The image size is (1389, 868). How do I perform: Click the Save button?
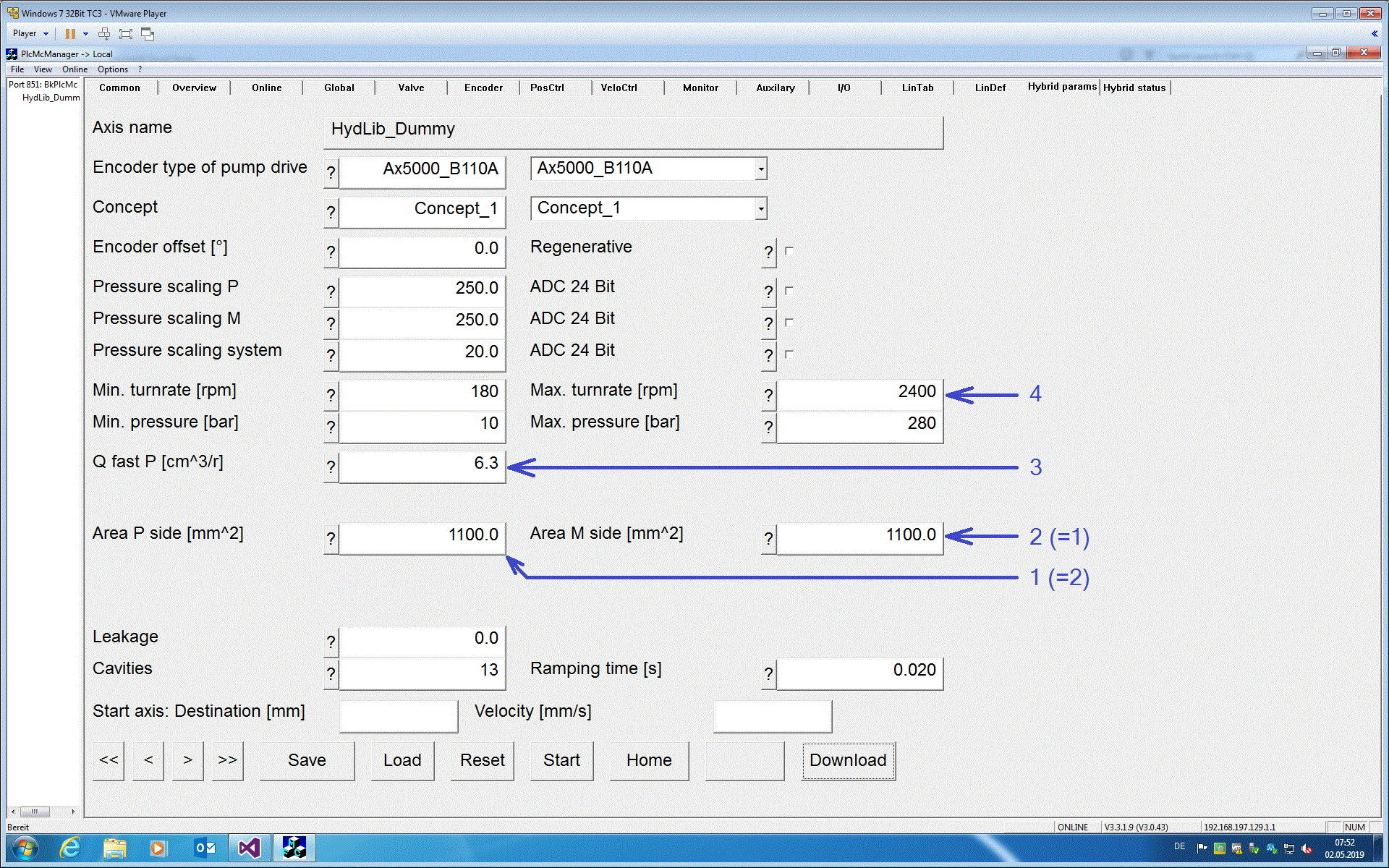point(307,760)
